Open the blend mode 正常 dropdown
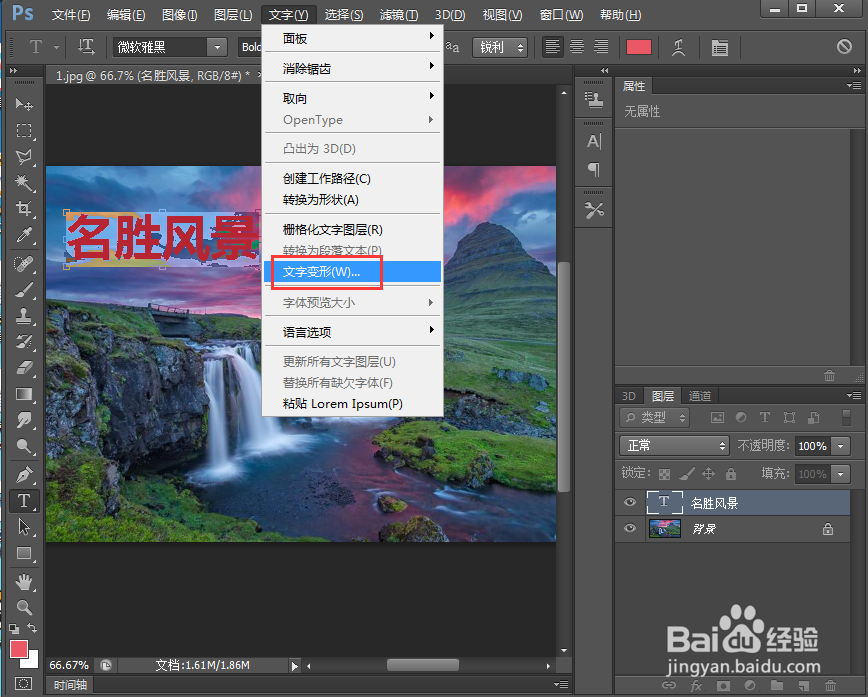The height and width of the screenshot is (697, 868). click(674, 446)
